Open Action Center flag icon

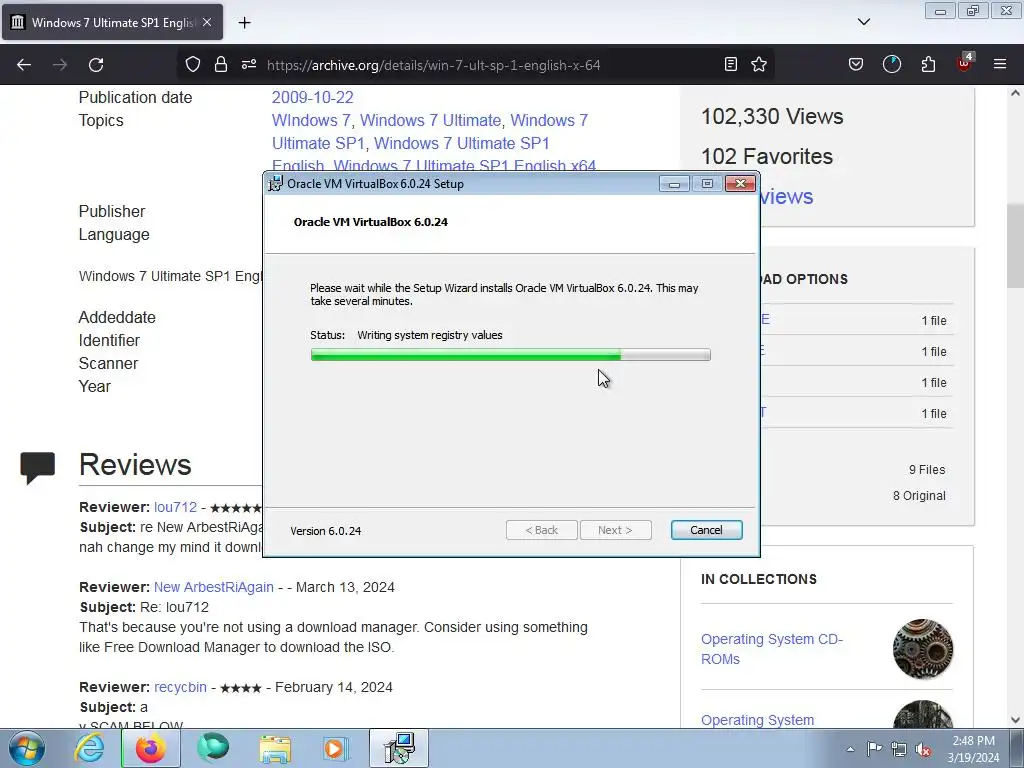click(874, 749)
